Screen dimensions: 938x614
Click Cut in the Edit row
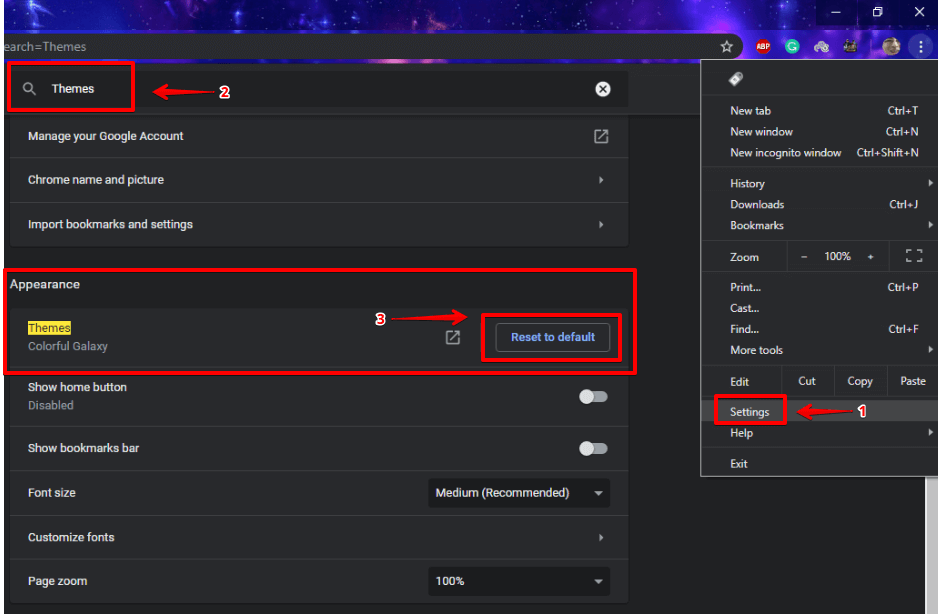(x=806, y=381)
